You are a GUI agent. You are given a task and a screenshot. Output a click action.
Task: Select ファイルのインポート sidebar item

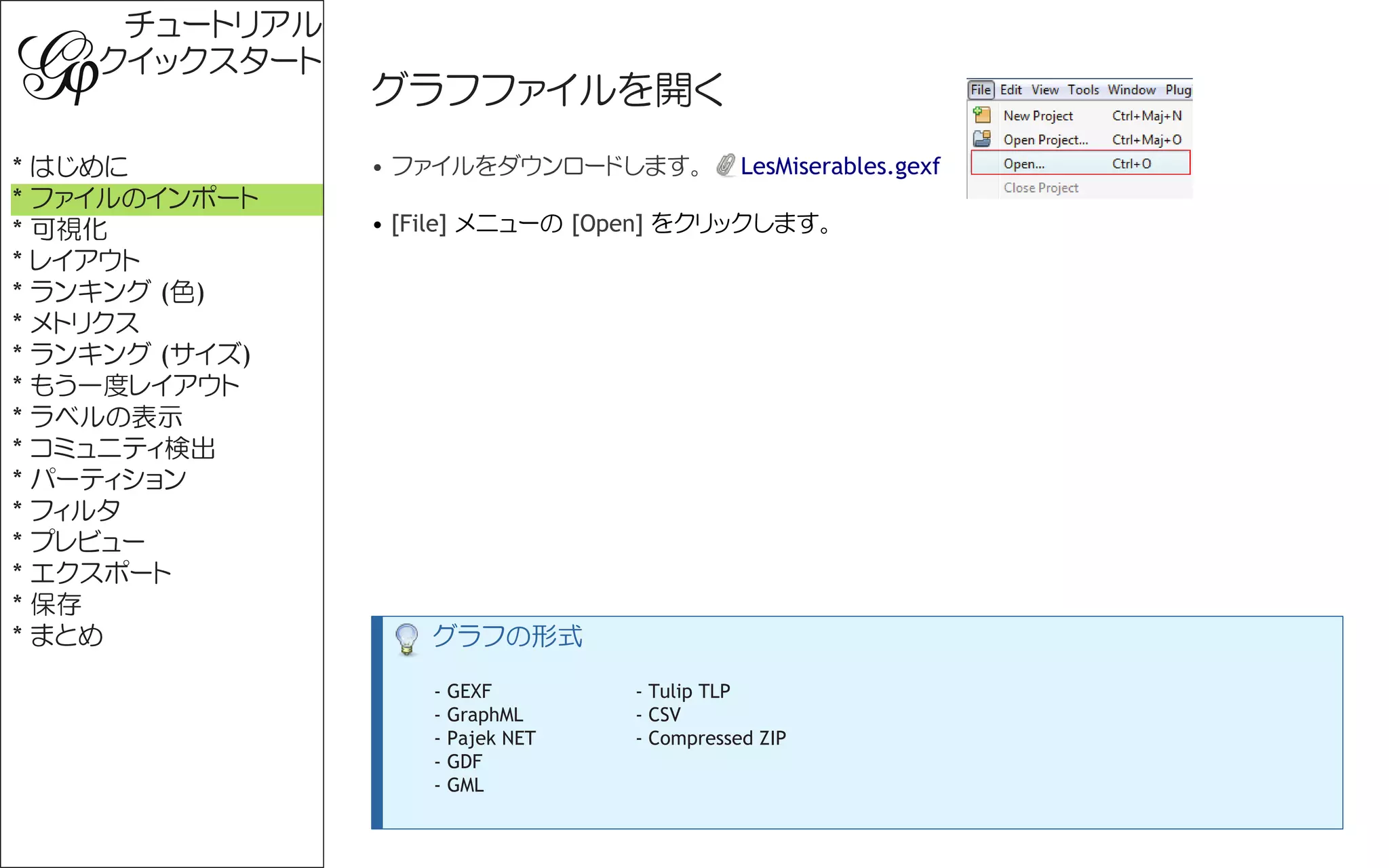pos(144,199)
